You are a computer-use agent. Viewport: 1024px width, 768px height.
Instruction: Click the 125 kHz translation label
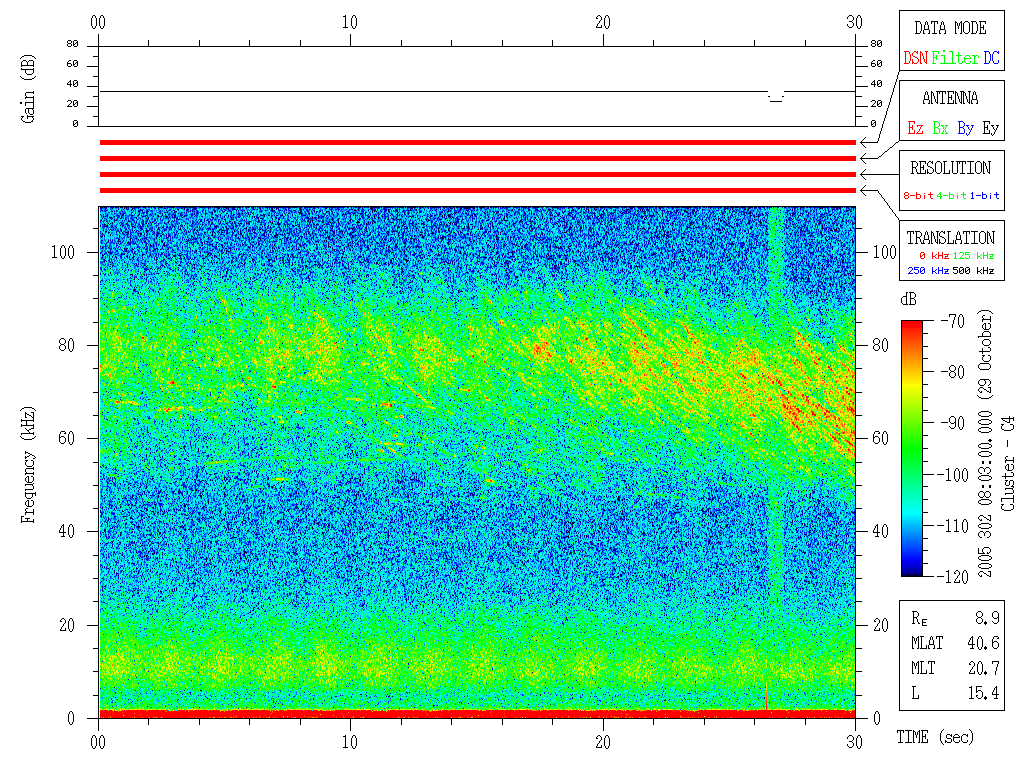973,255
